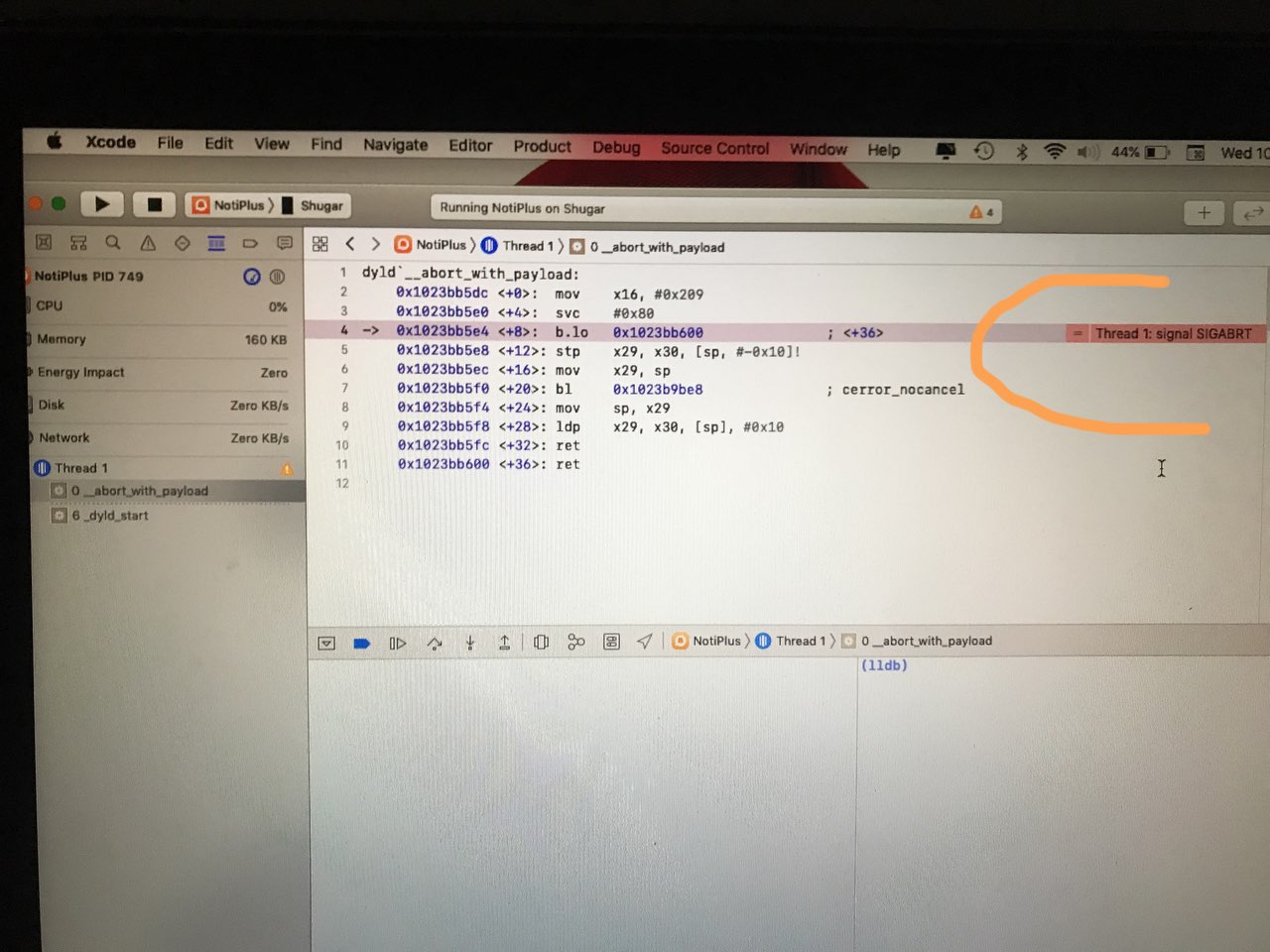Select the Memory gauge row
The image size is (1270, 952).
164,339
